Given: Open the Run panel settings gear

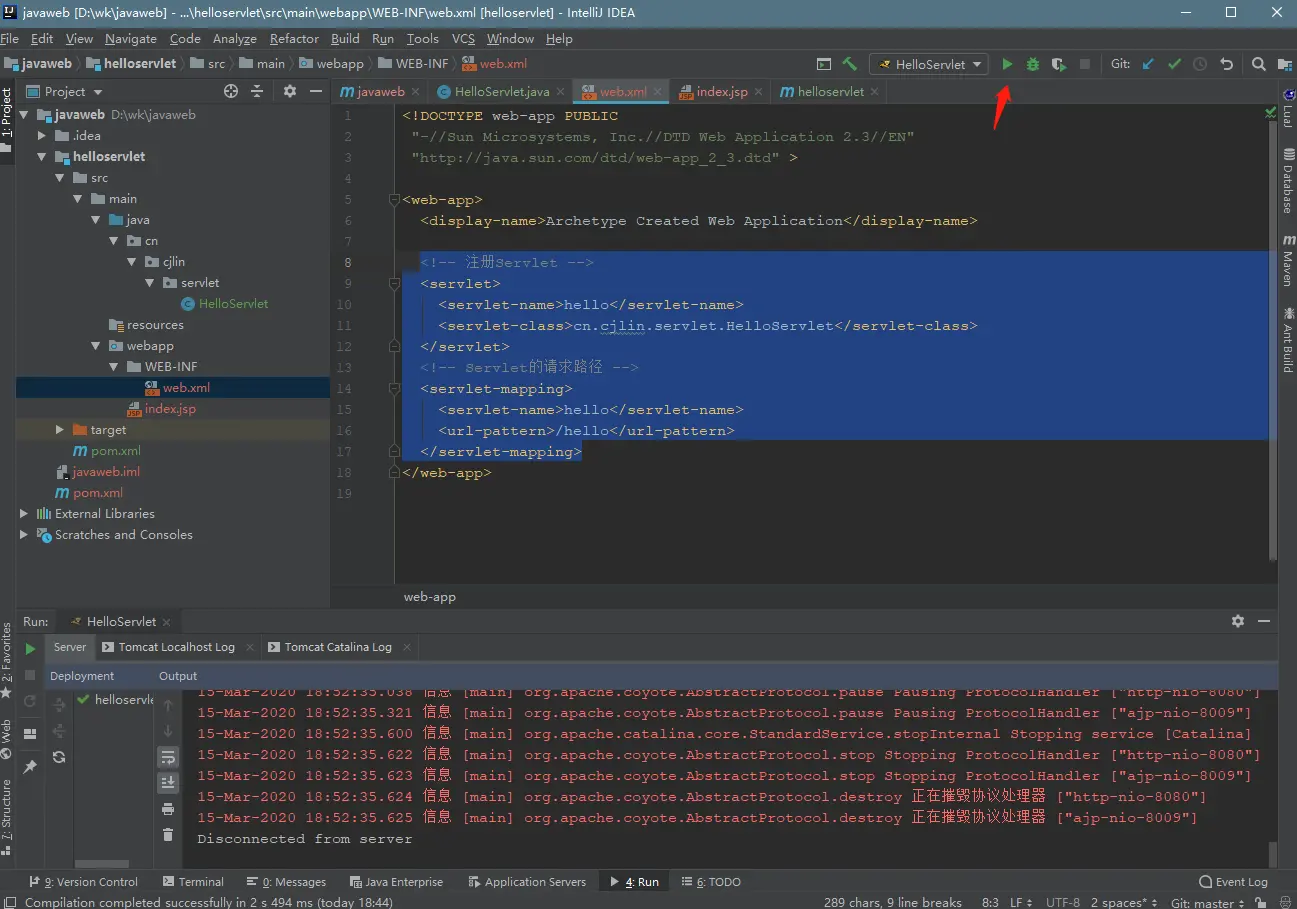Looking at the screenshot, I should 1238,621.
